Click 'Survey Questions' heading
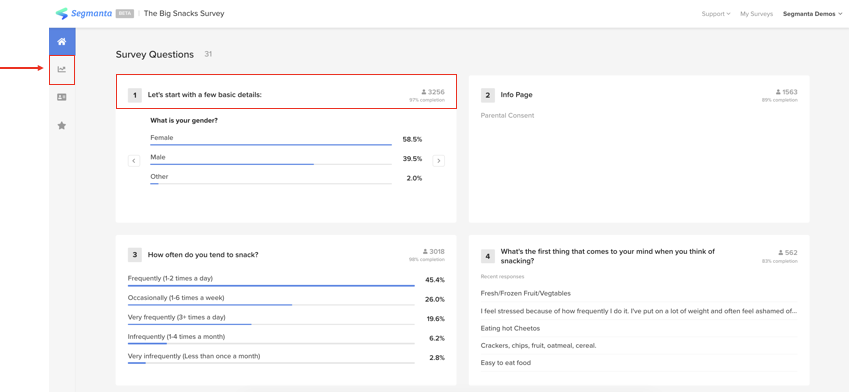The height and width of the screenshot is (392, 849). [154, 54]
